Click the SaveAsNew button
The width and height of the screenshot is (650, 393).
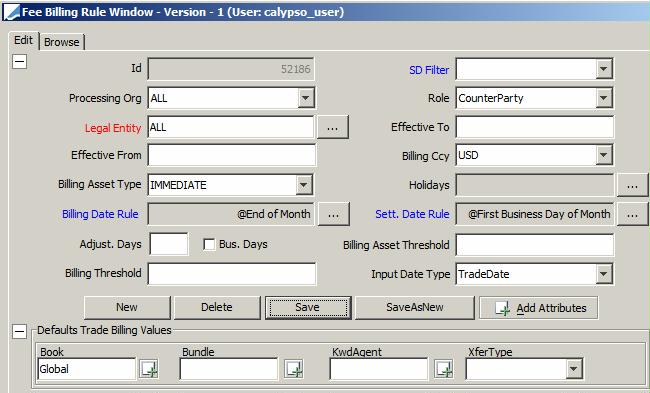pos(415,307)
